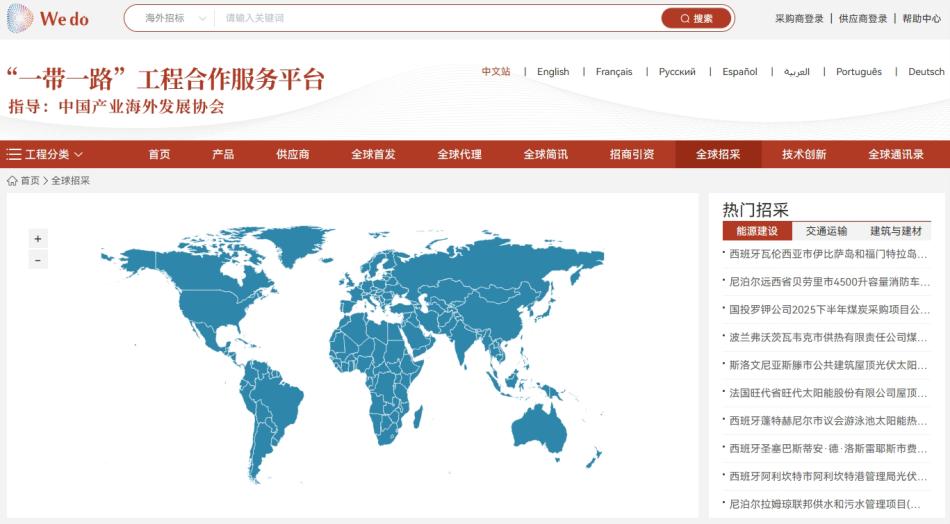
Task: Expand the 工程分类 category chevron
Action: (x=78, y=154)
